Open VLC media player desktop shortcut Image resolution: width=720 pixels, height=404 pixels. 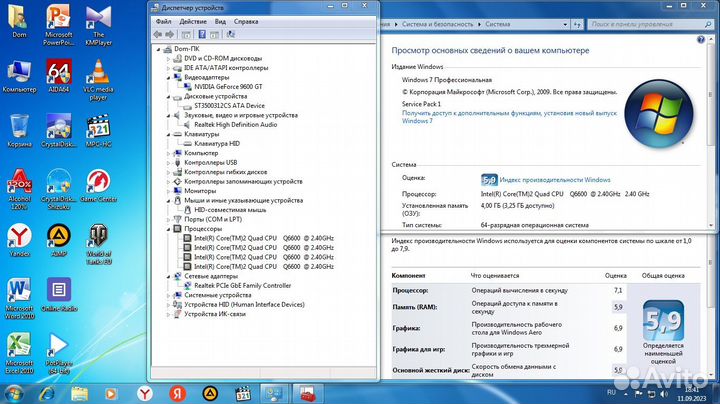click(x=98, y=79)
